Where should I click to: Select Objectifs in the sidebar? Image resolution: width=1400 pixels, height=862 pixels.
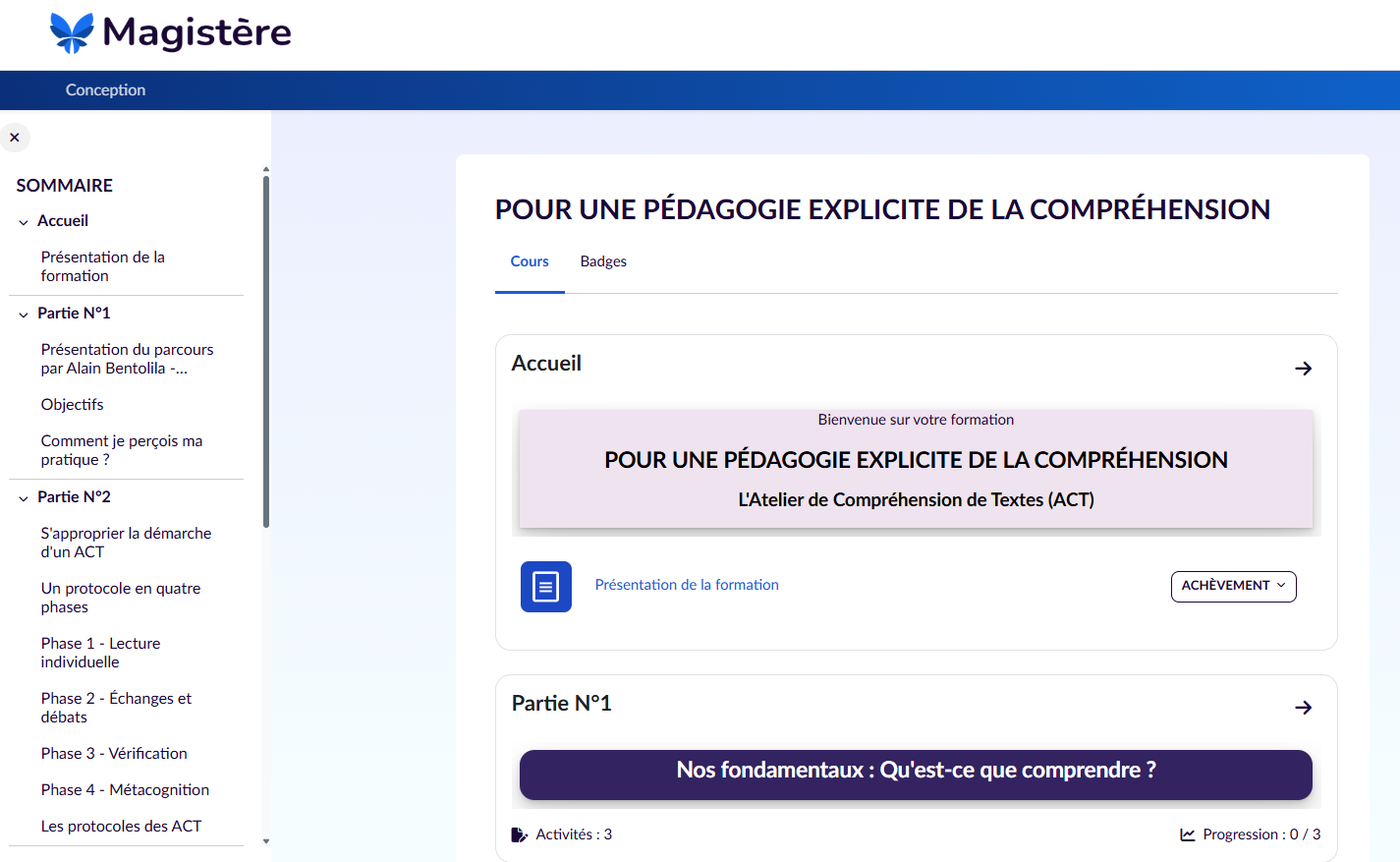(x=72, y=404)
